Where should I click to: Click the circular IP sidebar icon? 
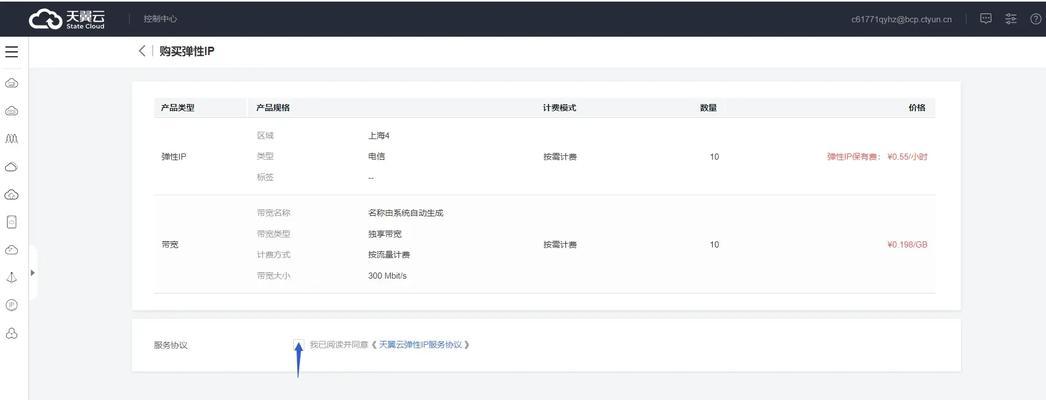11,305
